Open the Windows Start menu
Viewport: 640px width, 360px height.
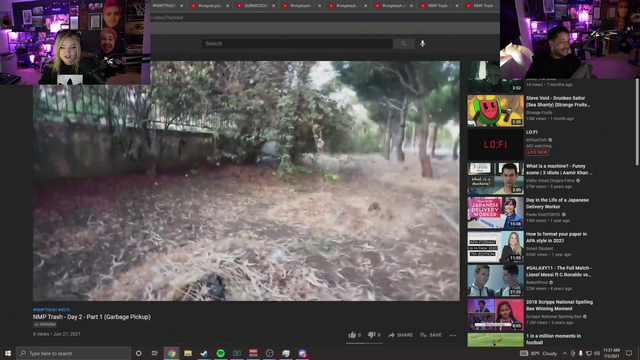(x=8, y=353)
